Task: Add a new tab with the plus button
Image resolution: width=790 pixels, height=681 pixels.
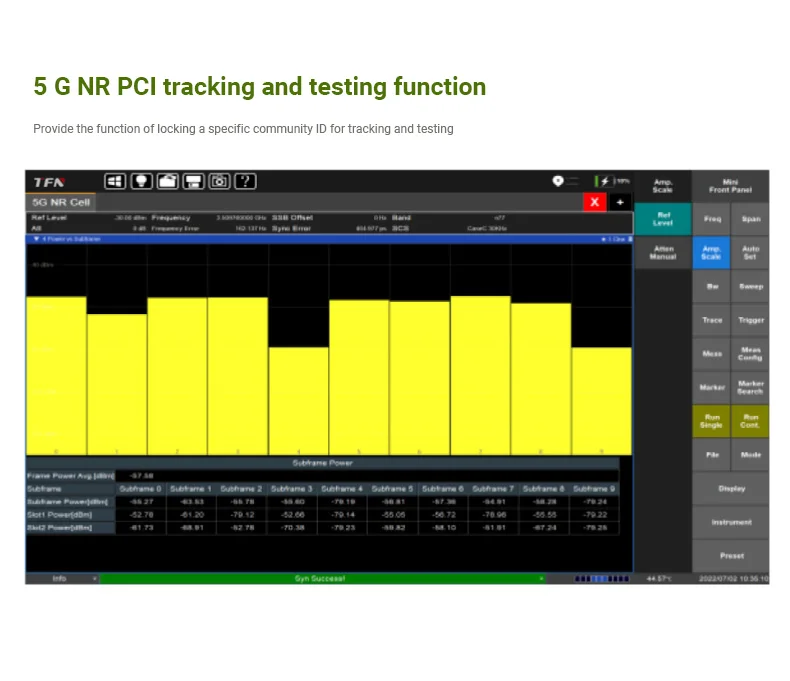Action: tap(619, 202)
